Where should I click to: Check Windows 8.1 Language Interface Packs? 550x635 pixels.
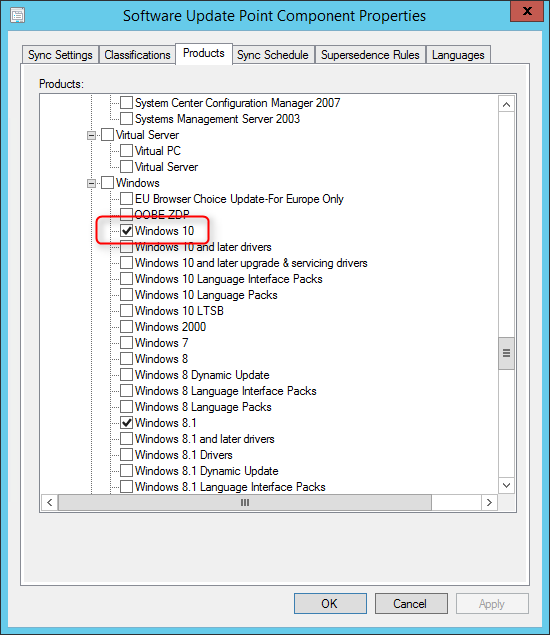tap(126, 487)
